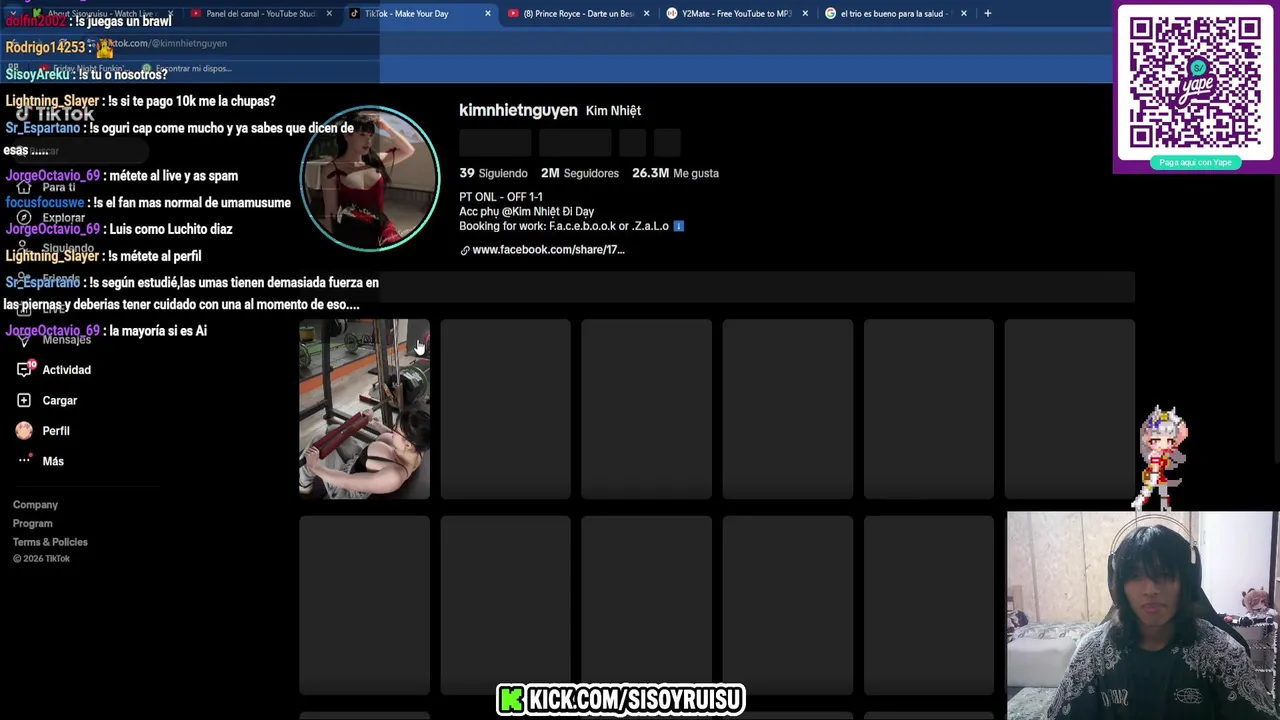The width and height of the screenshot is (1280, 720).
Task: Open a new browser tab with plus
Action: [987, 13]
